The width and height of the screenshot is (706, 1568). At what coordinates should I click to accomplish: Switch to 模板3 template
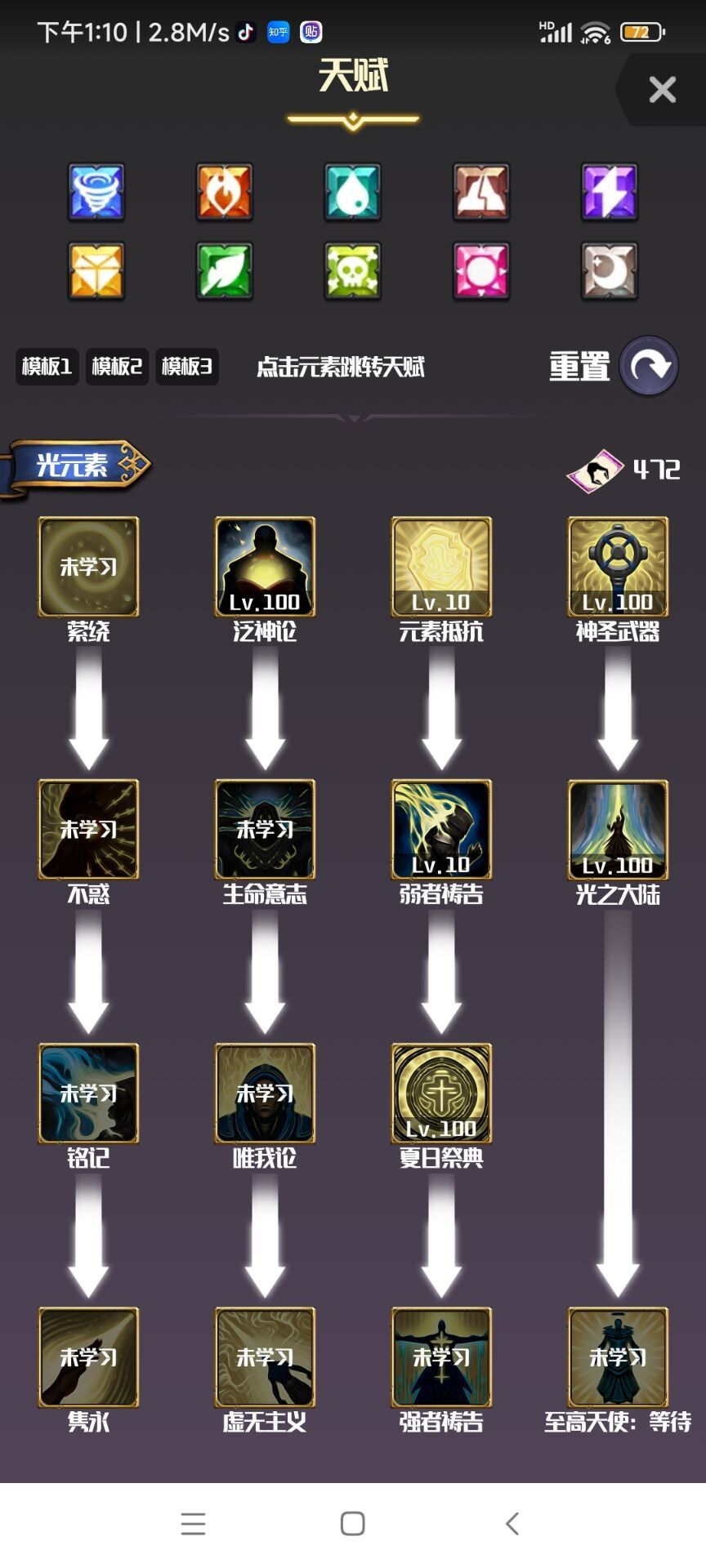(187, 367)
